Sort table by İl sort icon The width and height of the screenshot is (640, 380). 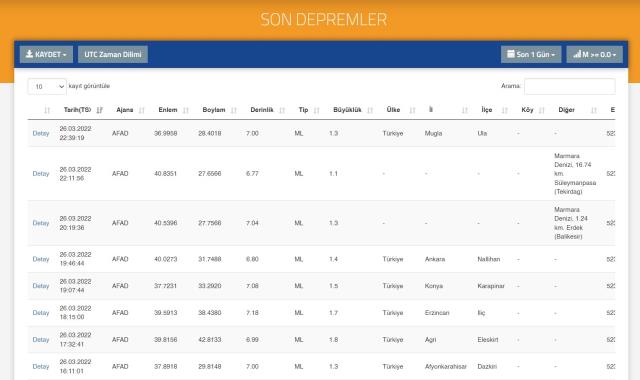(x=464, y=110)
